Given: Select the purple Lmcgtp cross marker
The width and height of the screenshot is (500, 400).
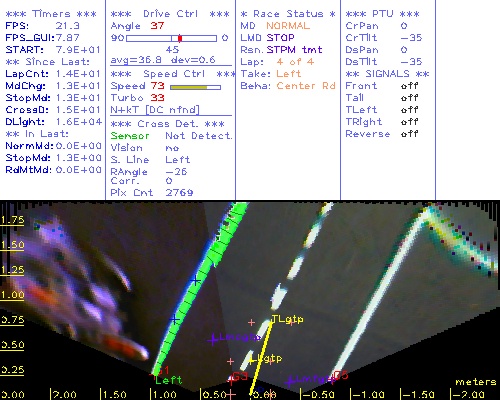Looking at the screenshot, I should (x=212, y=340).
